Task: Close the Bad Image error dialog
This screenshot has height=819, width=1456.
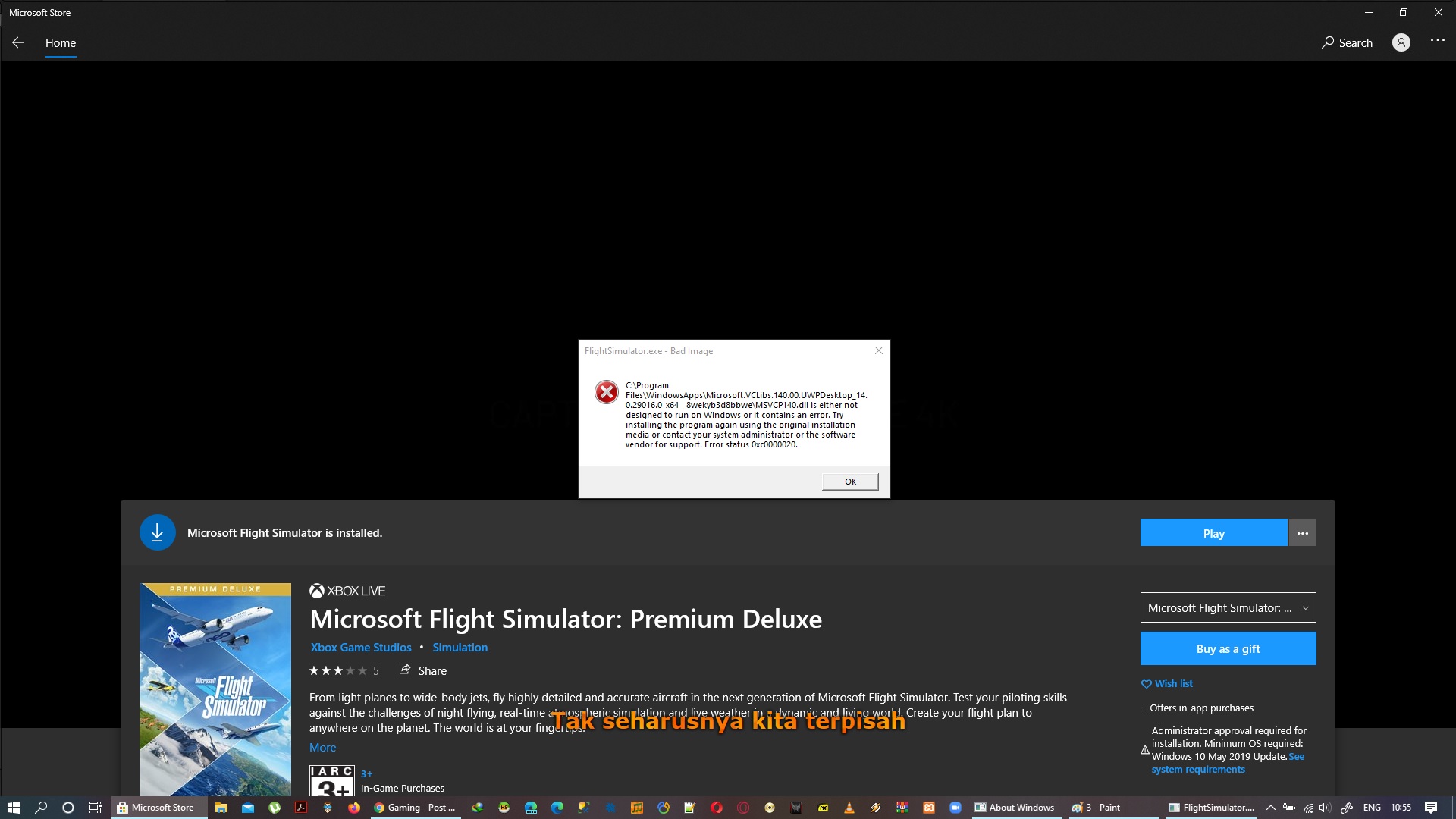Action: click(879, 350)
